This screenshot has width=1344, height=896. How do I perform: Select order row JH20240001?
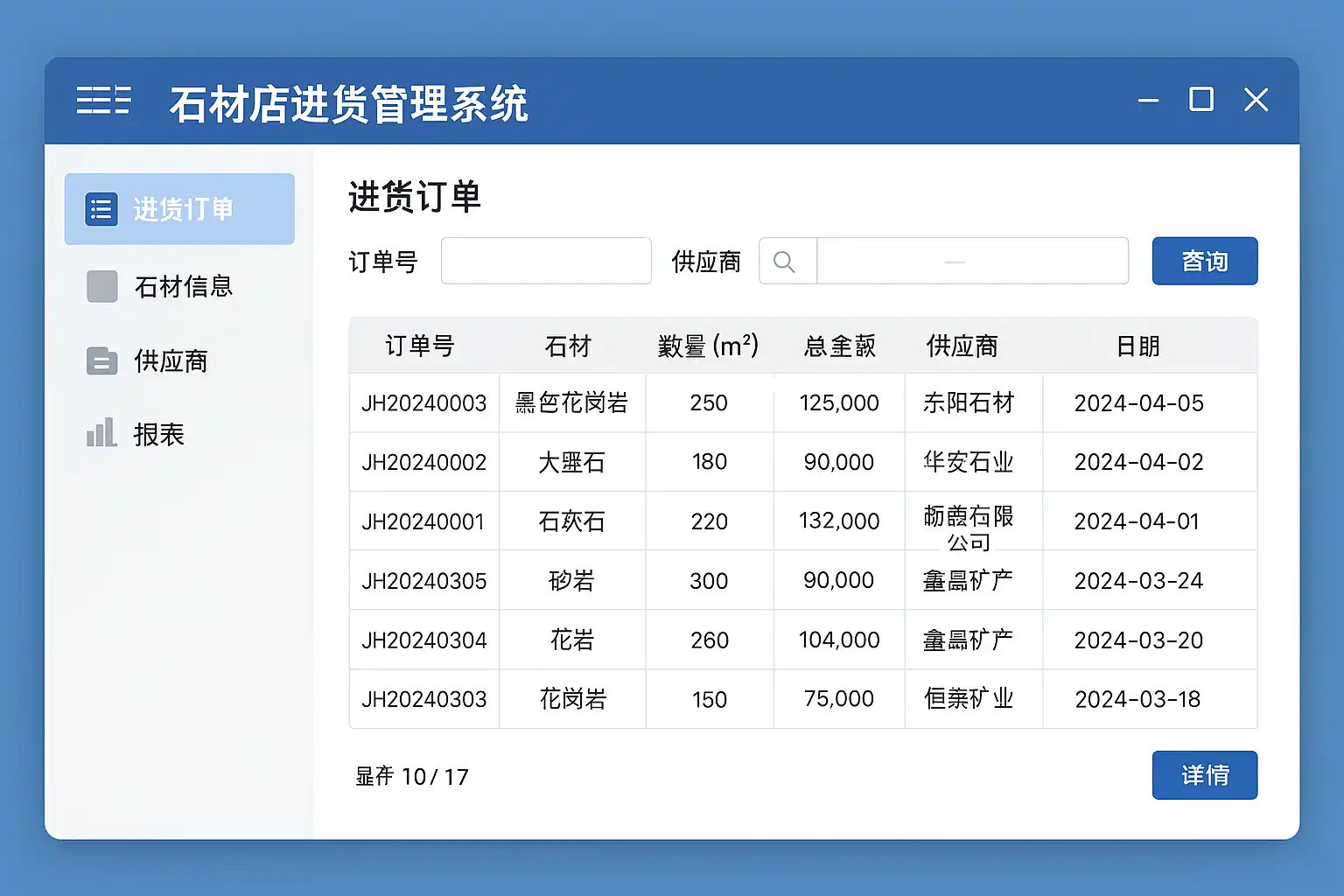click(x=423, y=521)
